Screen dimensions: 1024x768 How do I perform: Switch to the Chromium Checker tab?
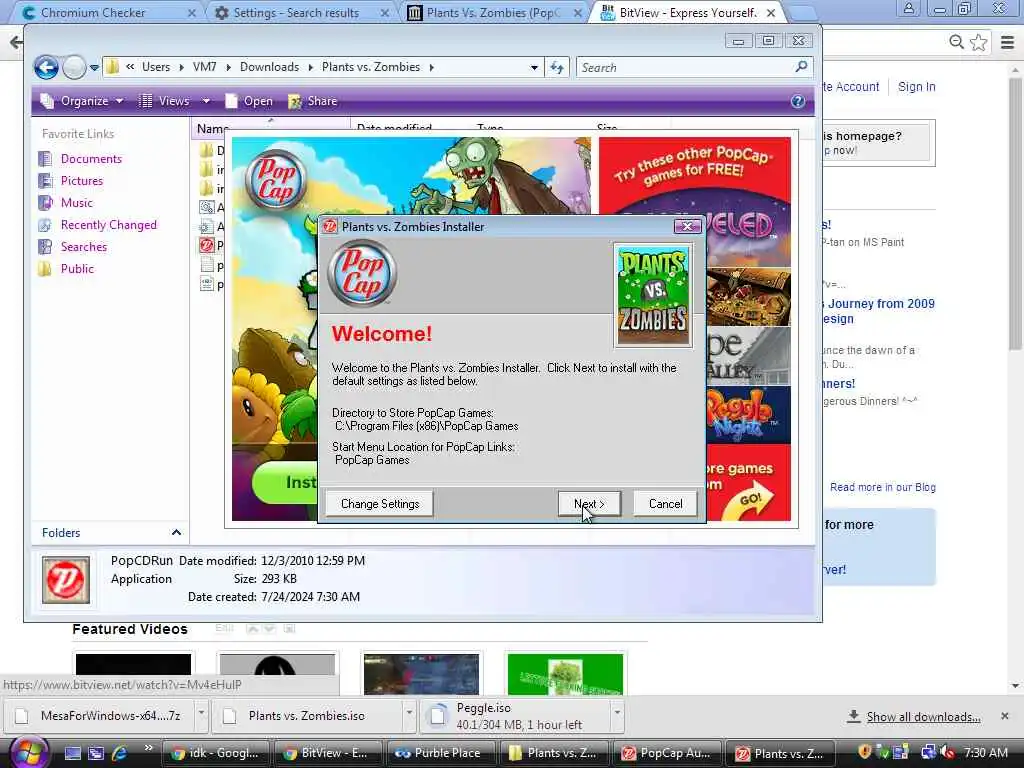(106, 12)
